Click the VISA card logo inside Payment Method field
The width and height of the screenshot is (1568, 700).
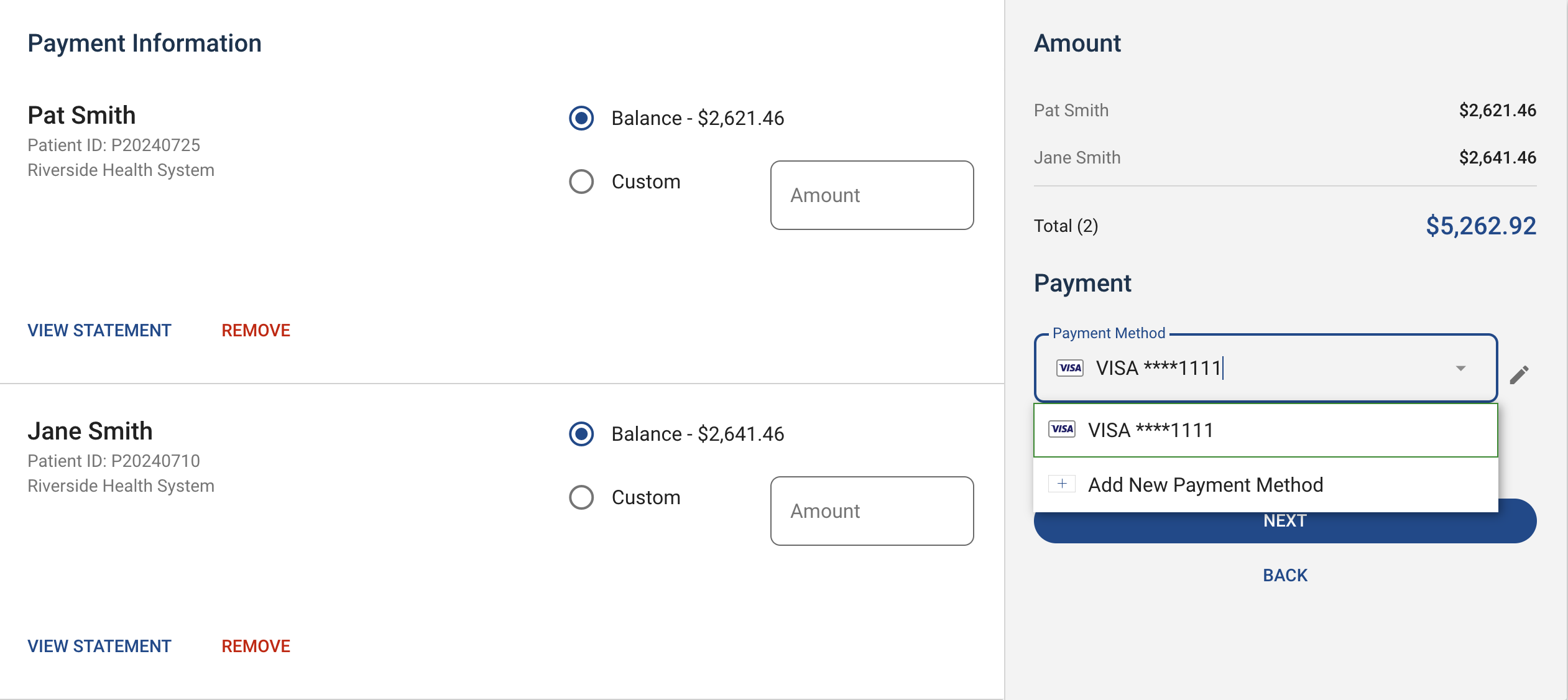[x=1071, y=368]
